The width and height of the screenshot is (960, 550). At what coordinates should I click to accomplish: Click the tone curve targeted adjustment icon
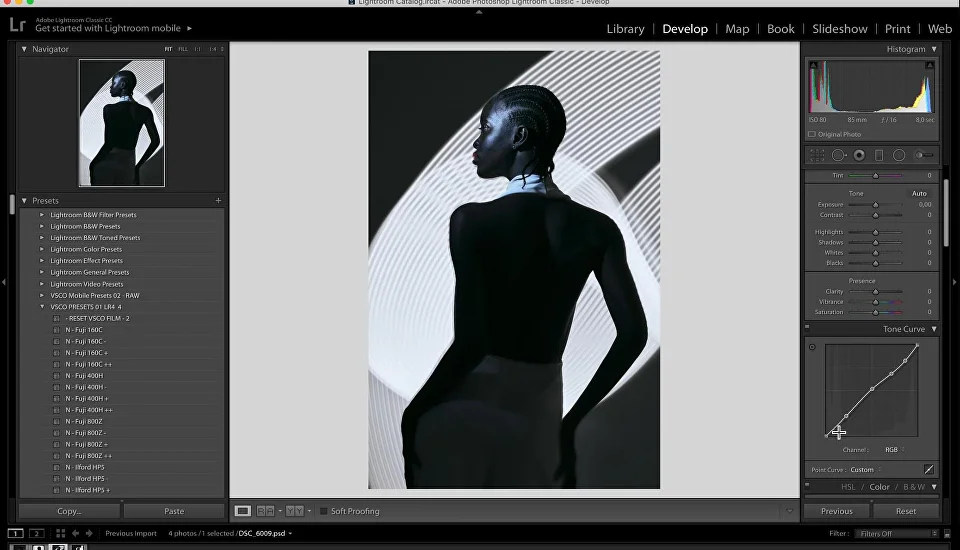[812, 347]
